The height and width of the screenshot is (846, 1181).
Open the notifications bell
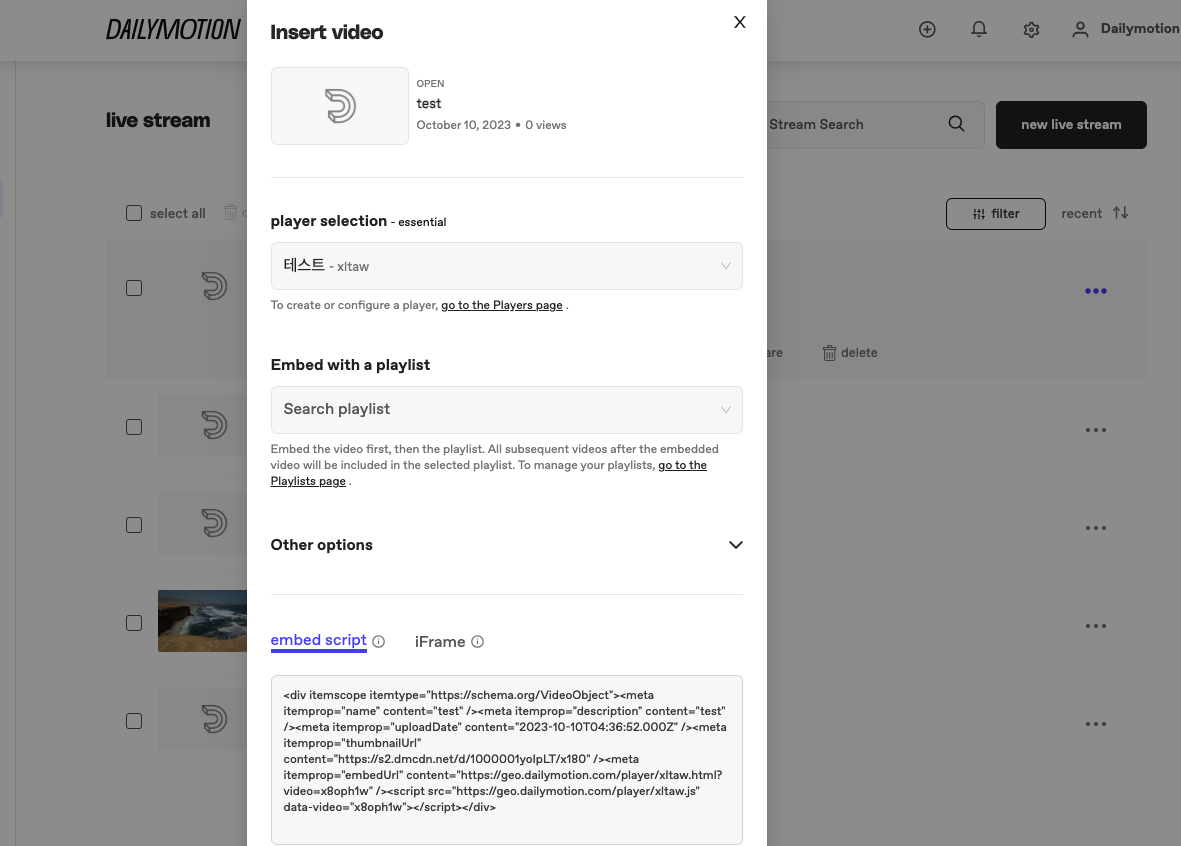point(979,29)
